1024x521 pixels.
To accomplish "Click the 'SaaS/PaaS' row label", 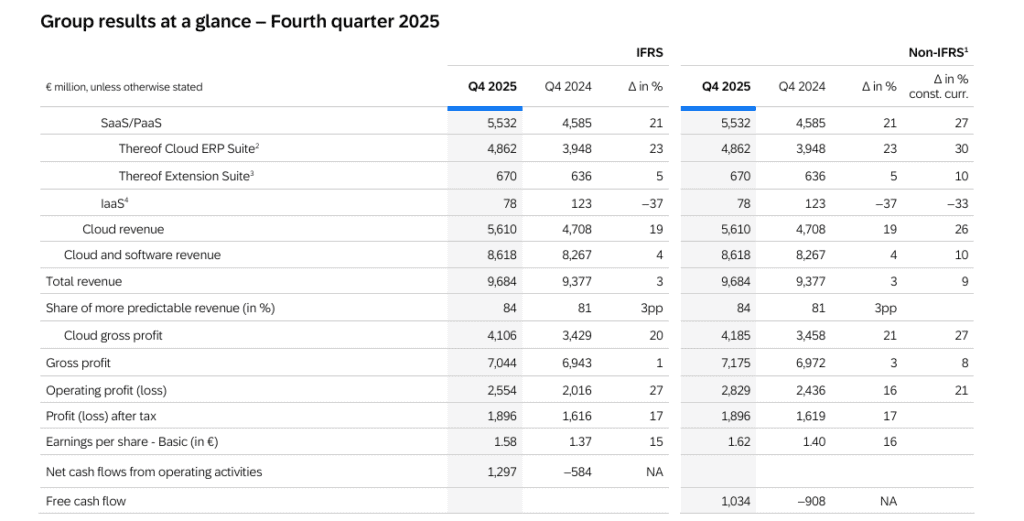I will [x=131, y=123].
